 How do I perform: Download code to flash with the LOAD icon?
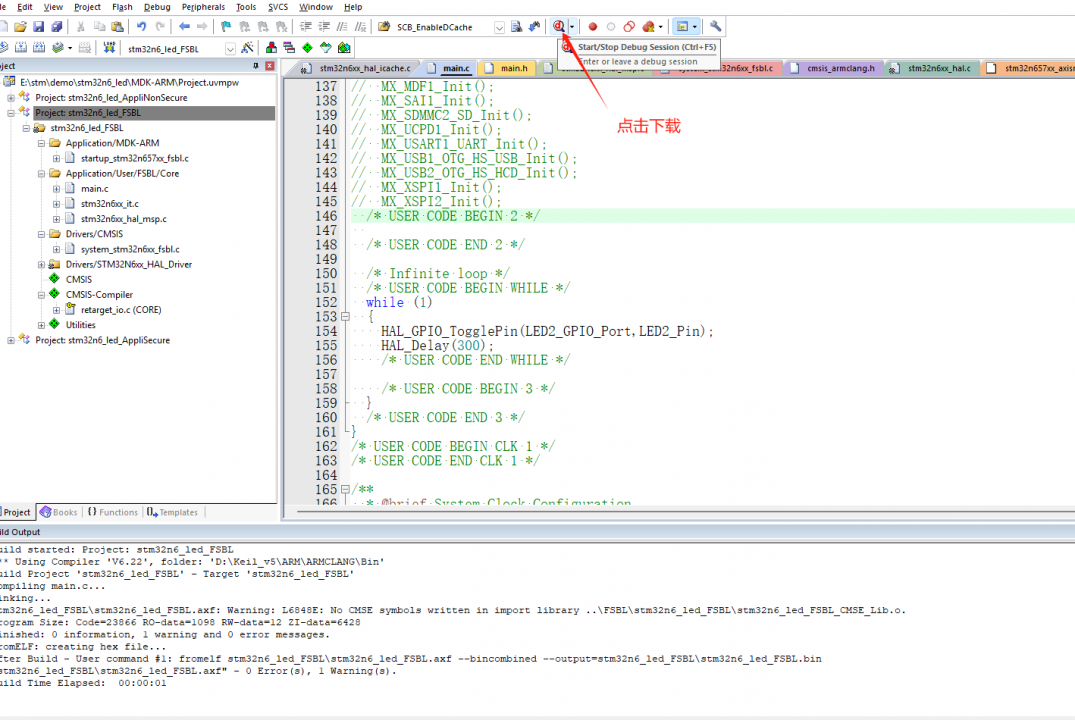(109, 46)
